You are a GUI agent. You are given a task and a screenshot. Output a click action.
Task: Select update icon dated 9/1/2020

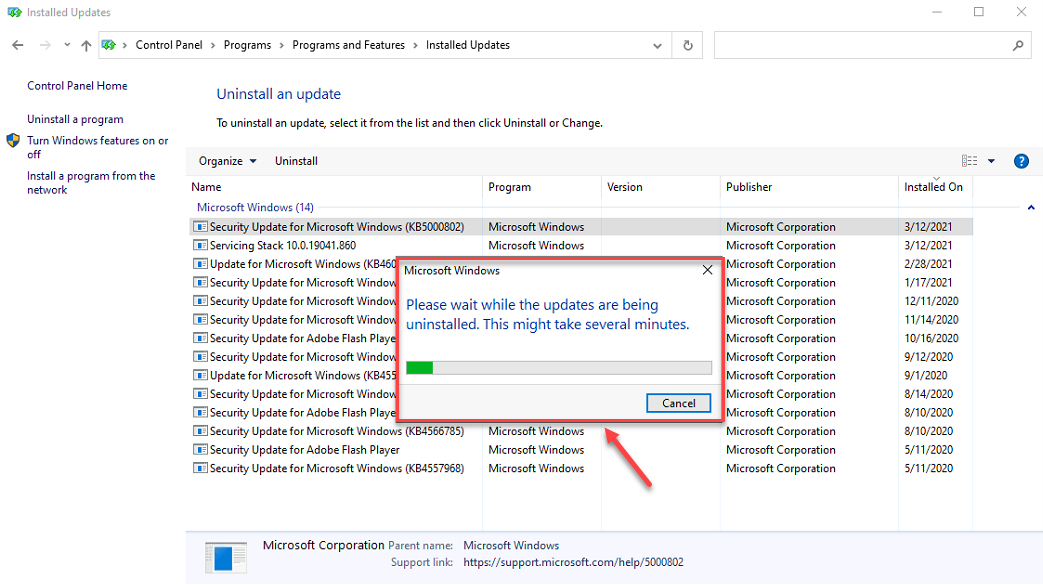(200, 376)
